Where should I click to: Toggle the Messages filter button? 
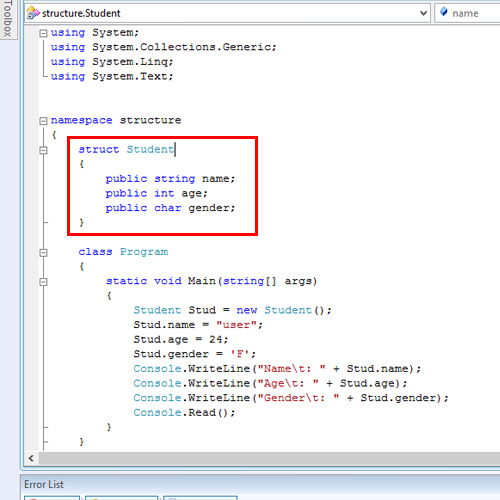[200, 498]
